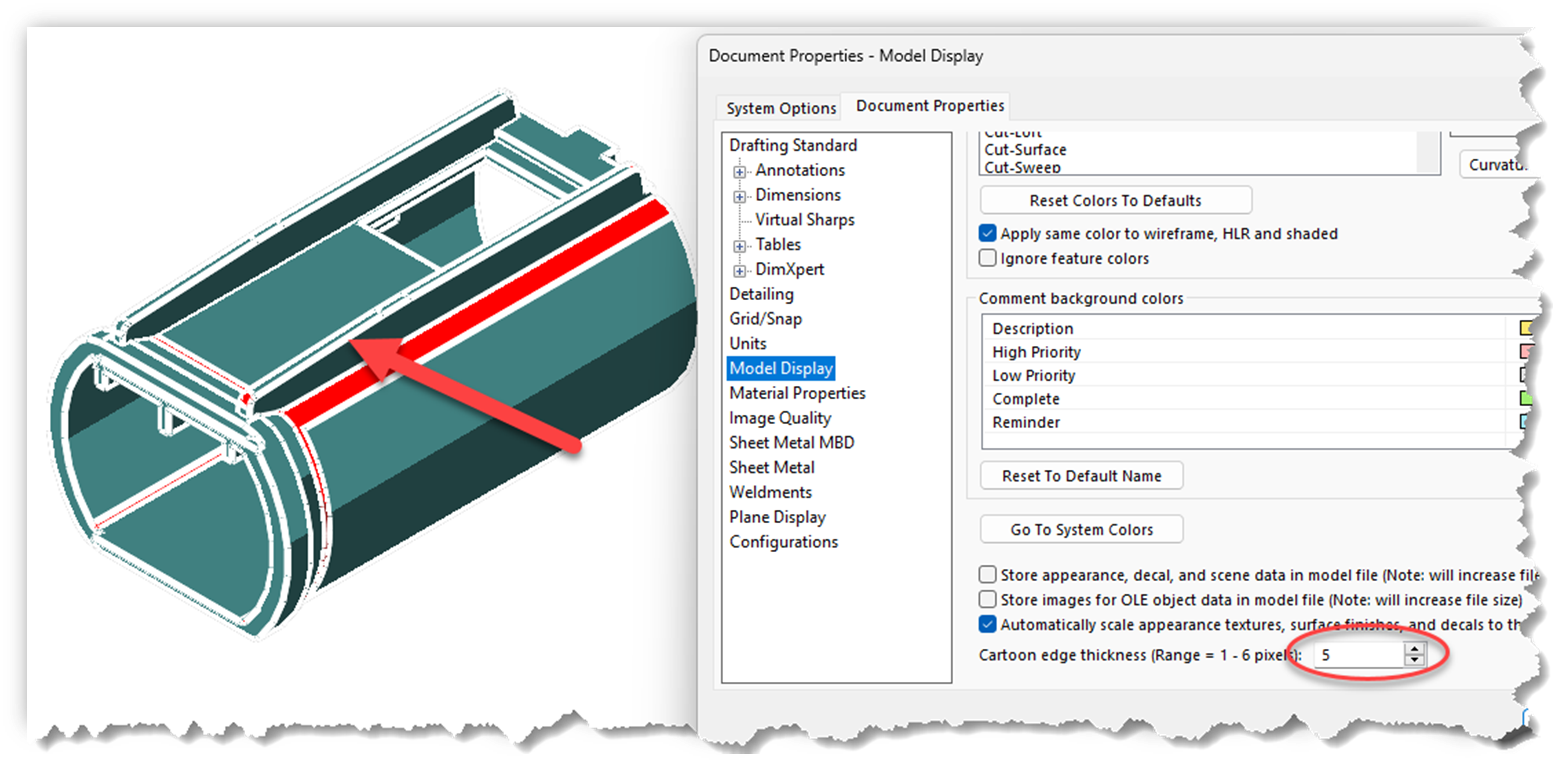The height and width of the screenshot is (767, 1553).
Task: Select Material Properties in the sidebar tree
Action: 796,392
